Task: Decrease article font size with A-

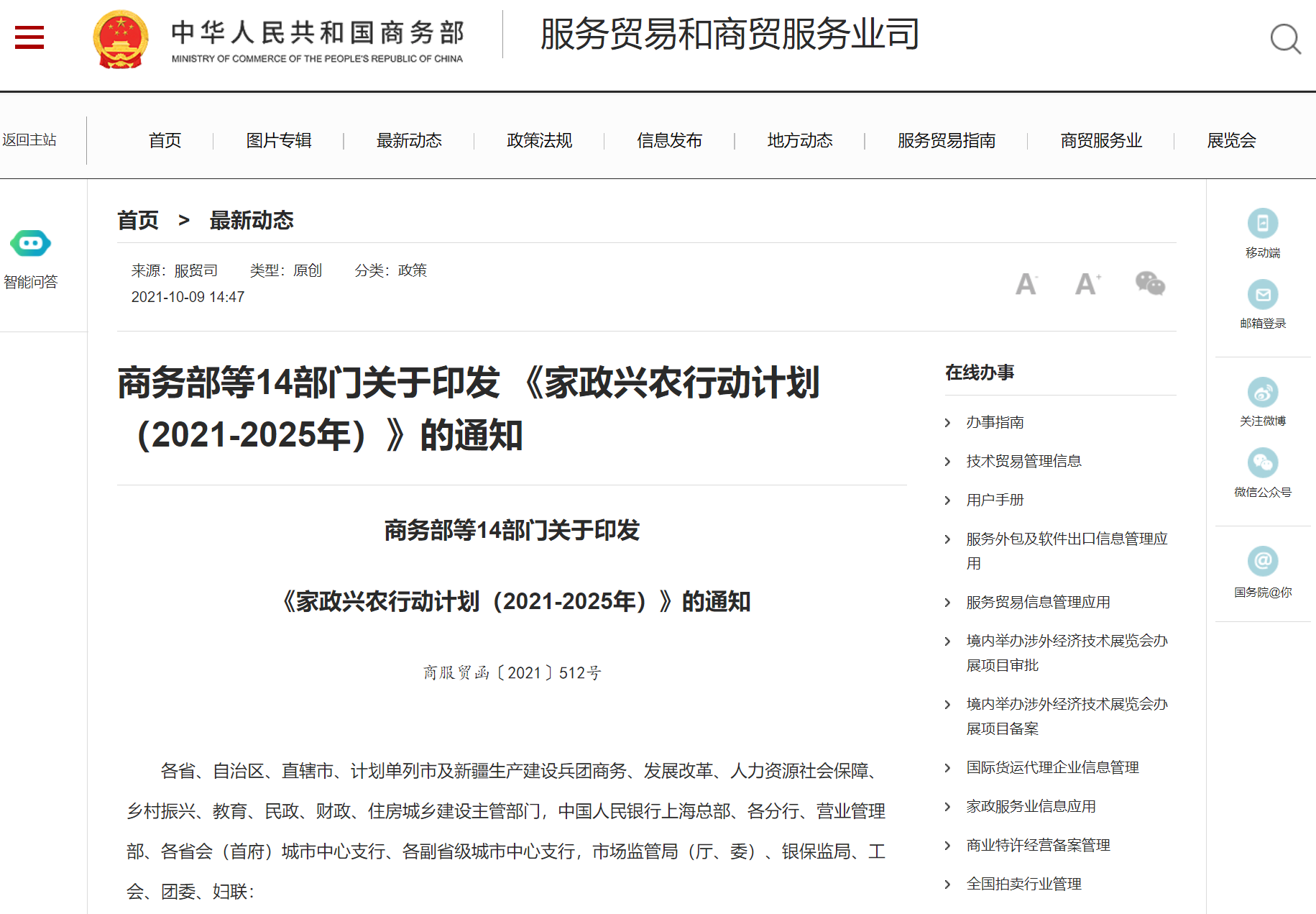Action: pyautogui.click(x=1026, y=284)
